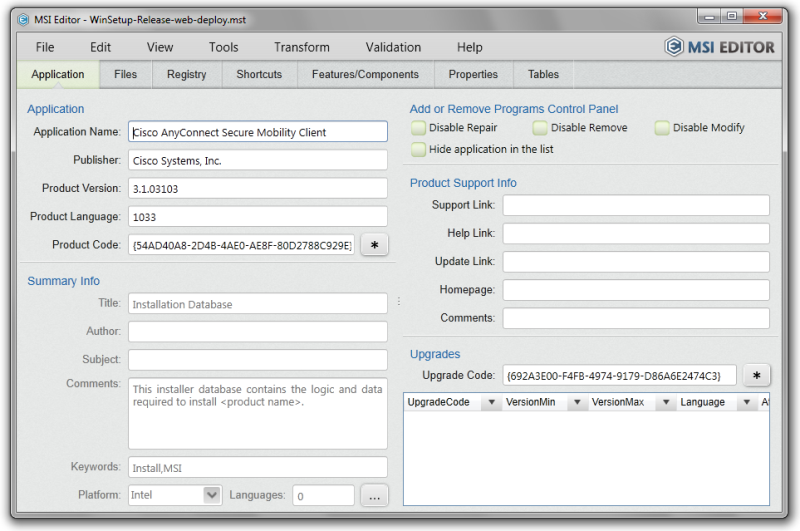Enable the Disable Remove checkbox

540,128
